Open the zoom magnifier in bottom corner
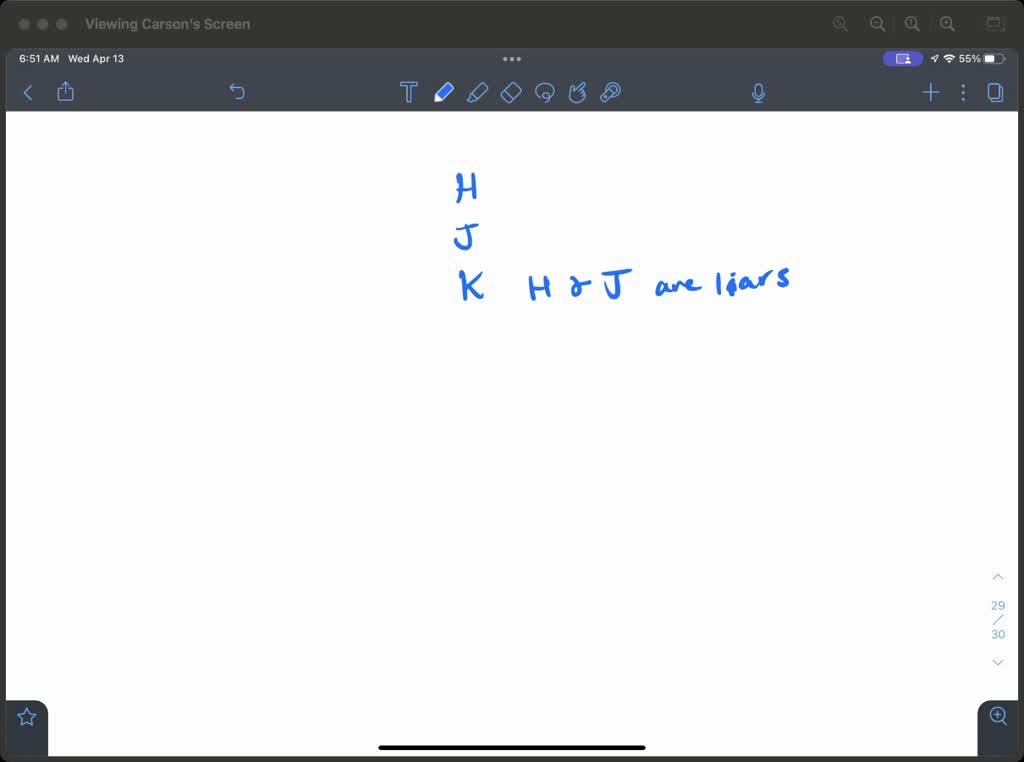 pos(997,715)
